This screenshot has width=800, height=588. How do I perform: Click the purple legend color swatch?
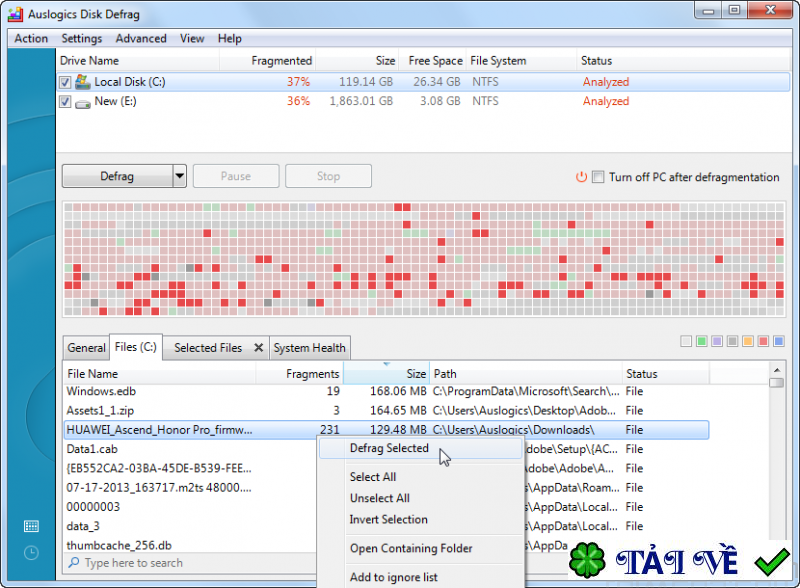point(717,341)
